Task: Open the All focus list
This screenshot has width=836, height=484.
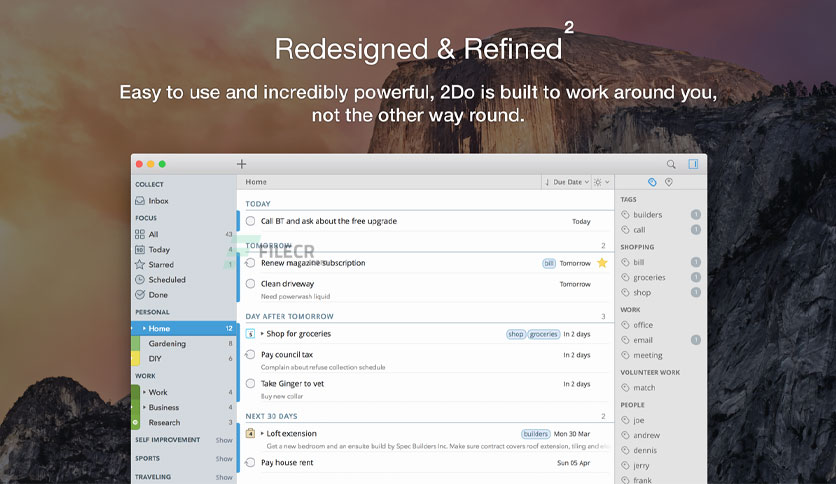Action: pos(183,234)
